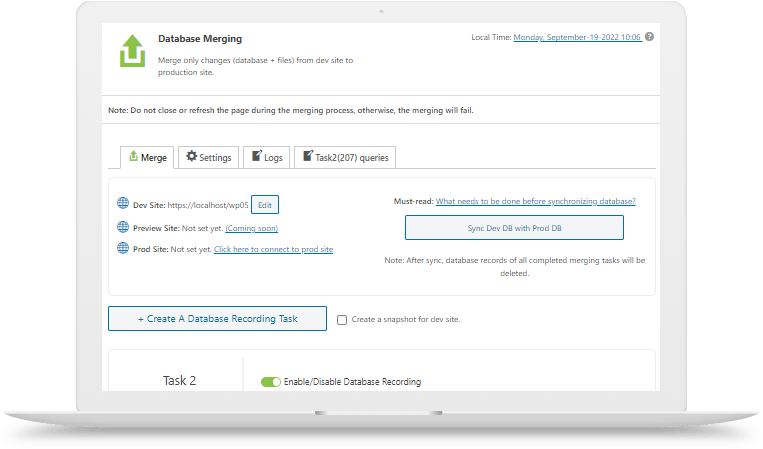Screen dimensions: 763x449
Task: Click the gear icon on Settings tab
Action: coord(192,156)
